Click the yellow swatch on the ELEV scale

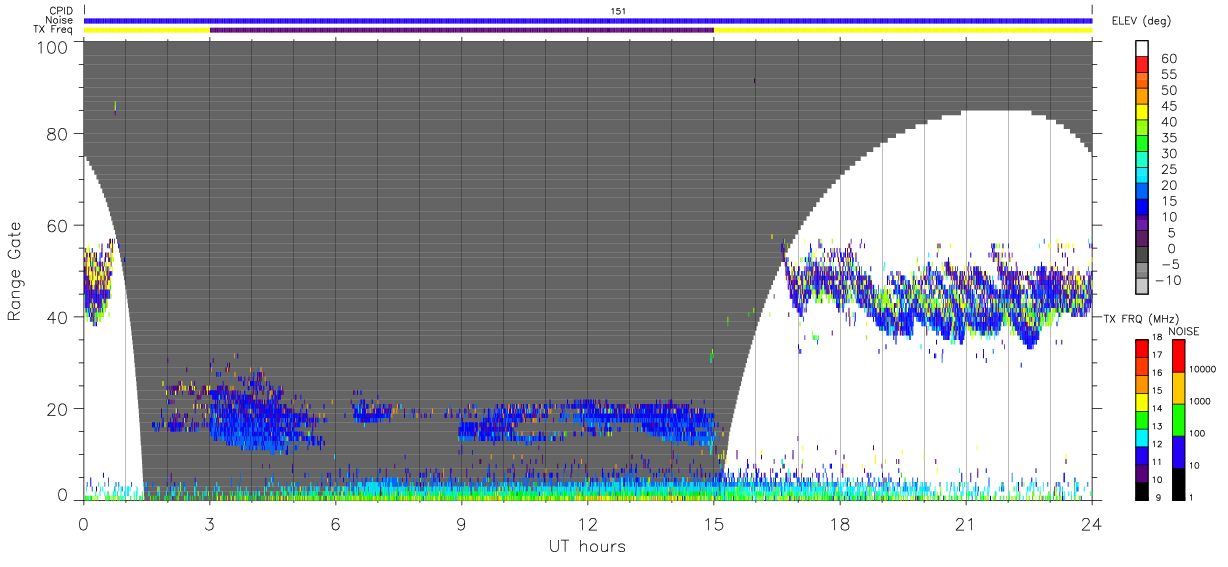coord(1142,114)
